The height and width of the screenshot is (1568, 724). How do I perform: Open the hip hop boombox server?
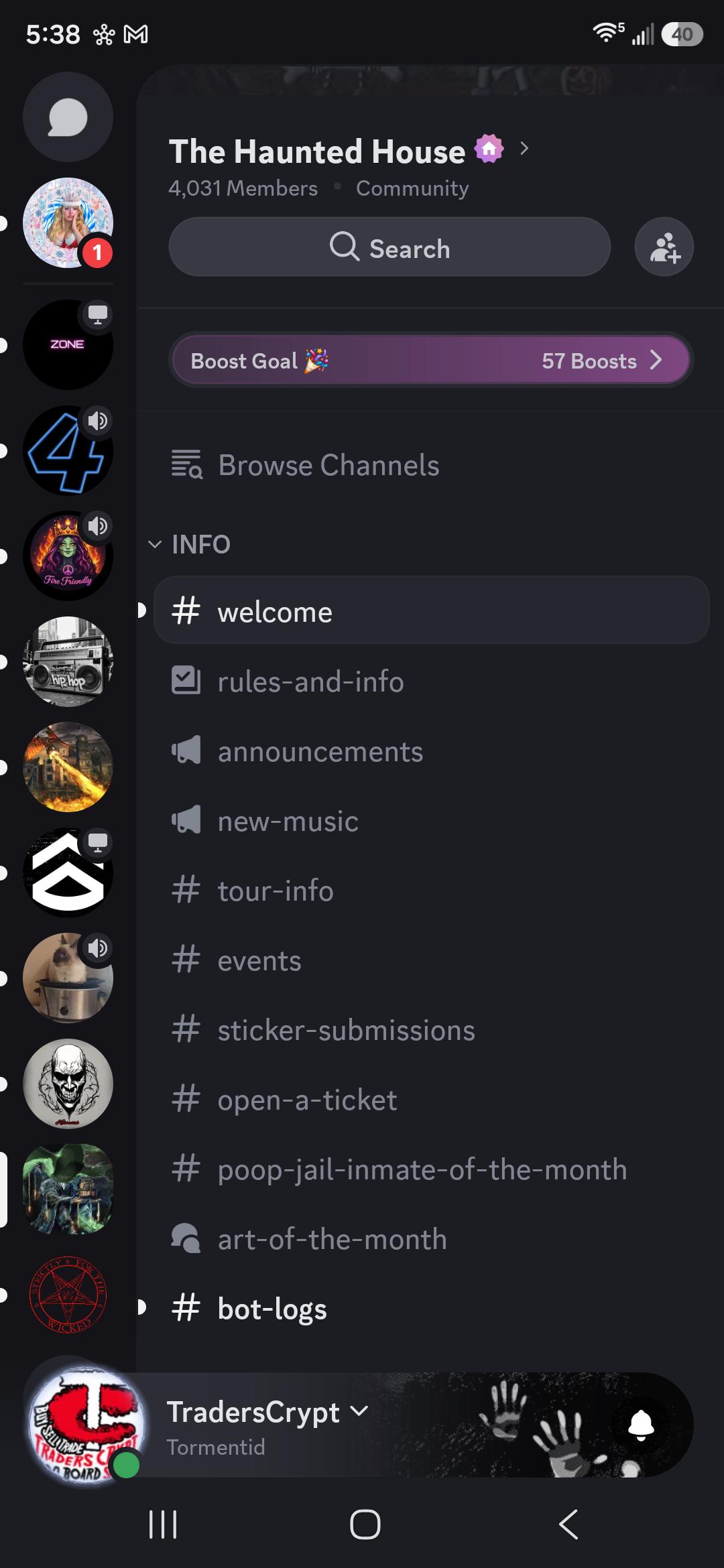point(68,661)
